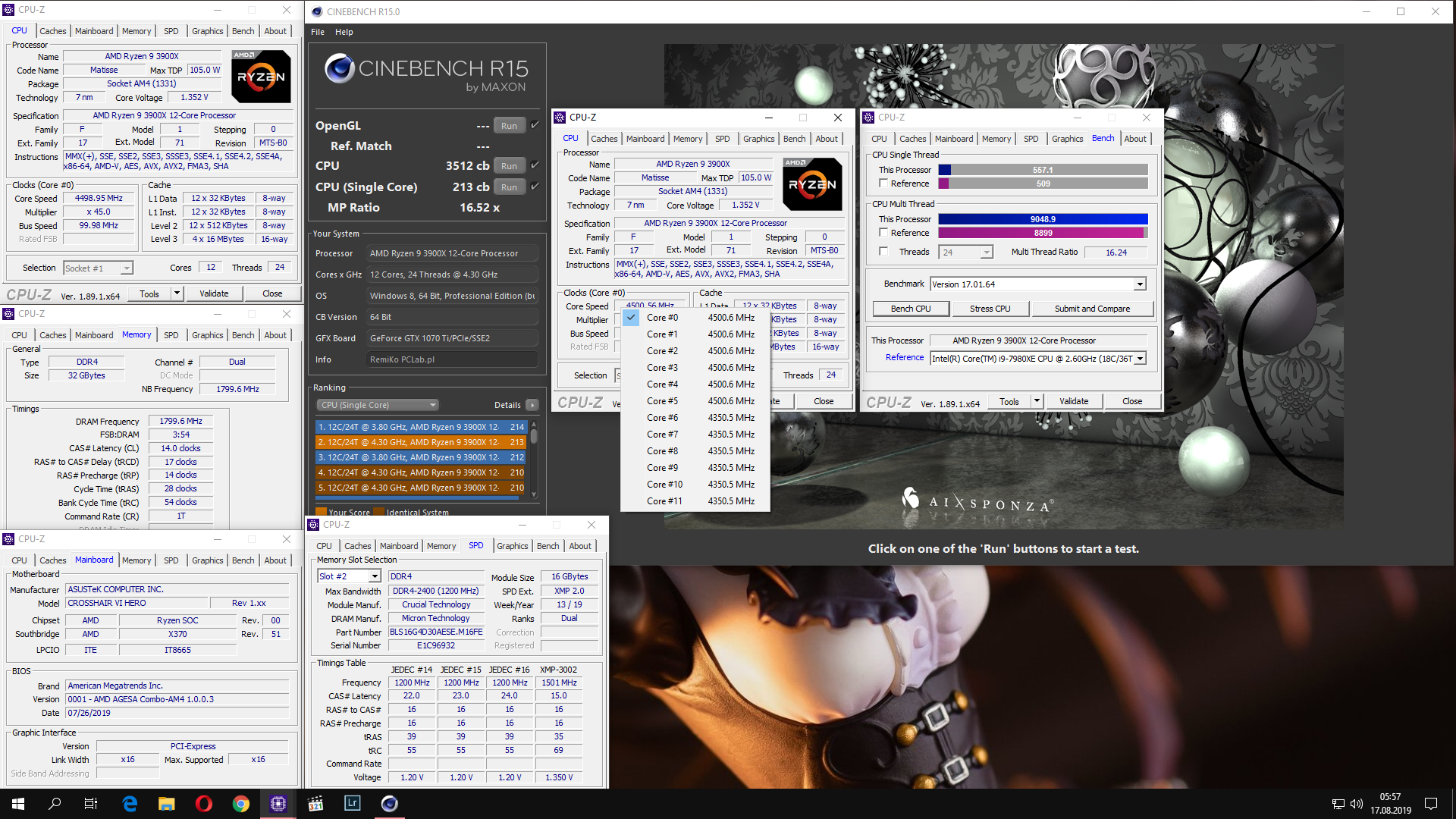Click the ranking list vertical scrollbar
The width and height of the screenshot is (1456, 819).
coord(534,460)
